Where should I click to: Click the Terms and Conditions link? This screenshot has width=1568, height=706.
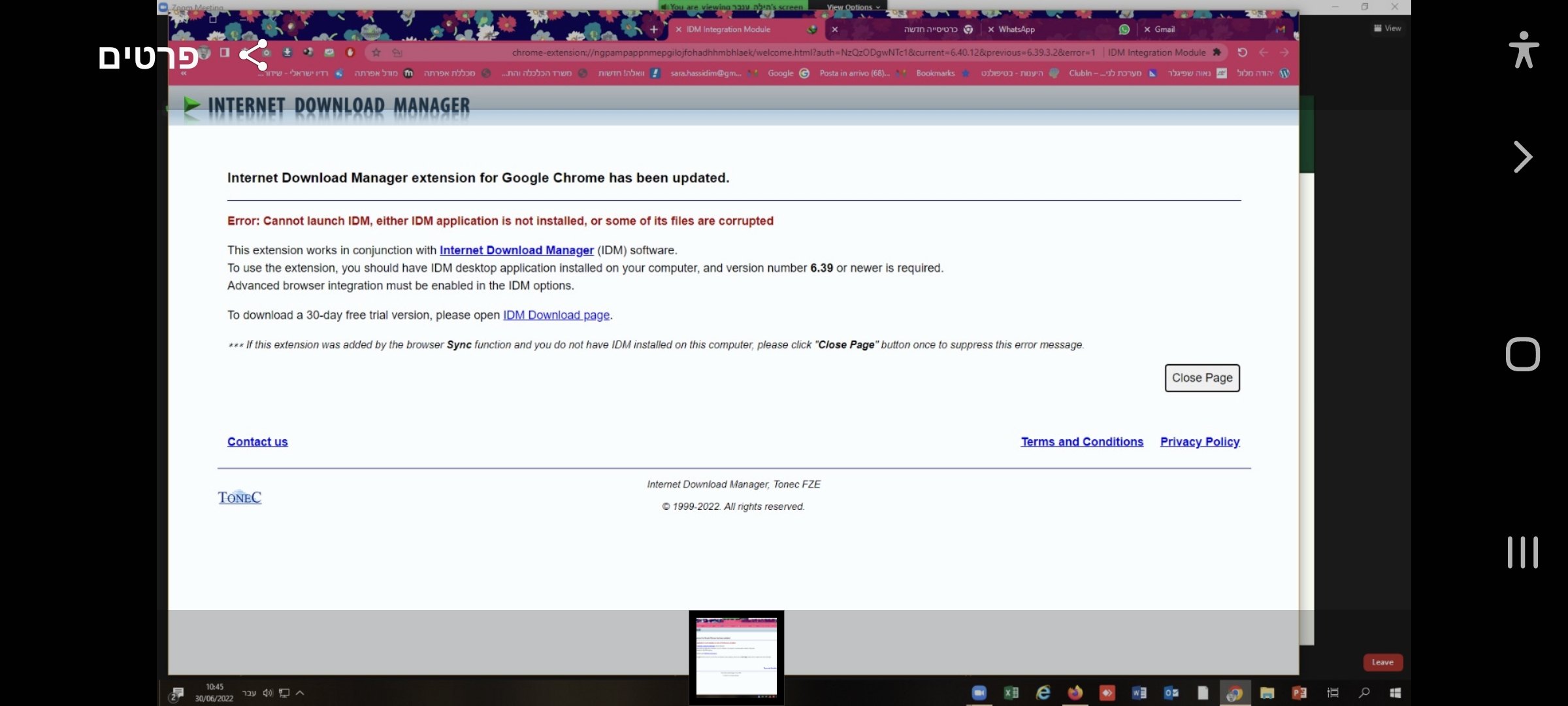pyautogui.click(x=1082, y=442)
